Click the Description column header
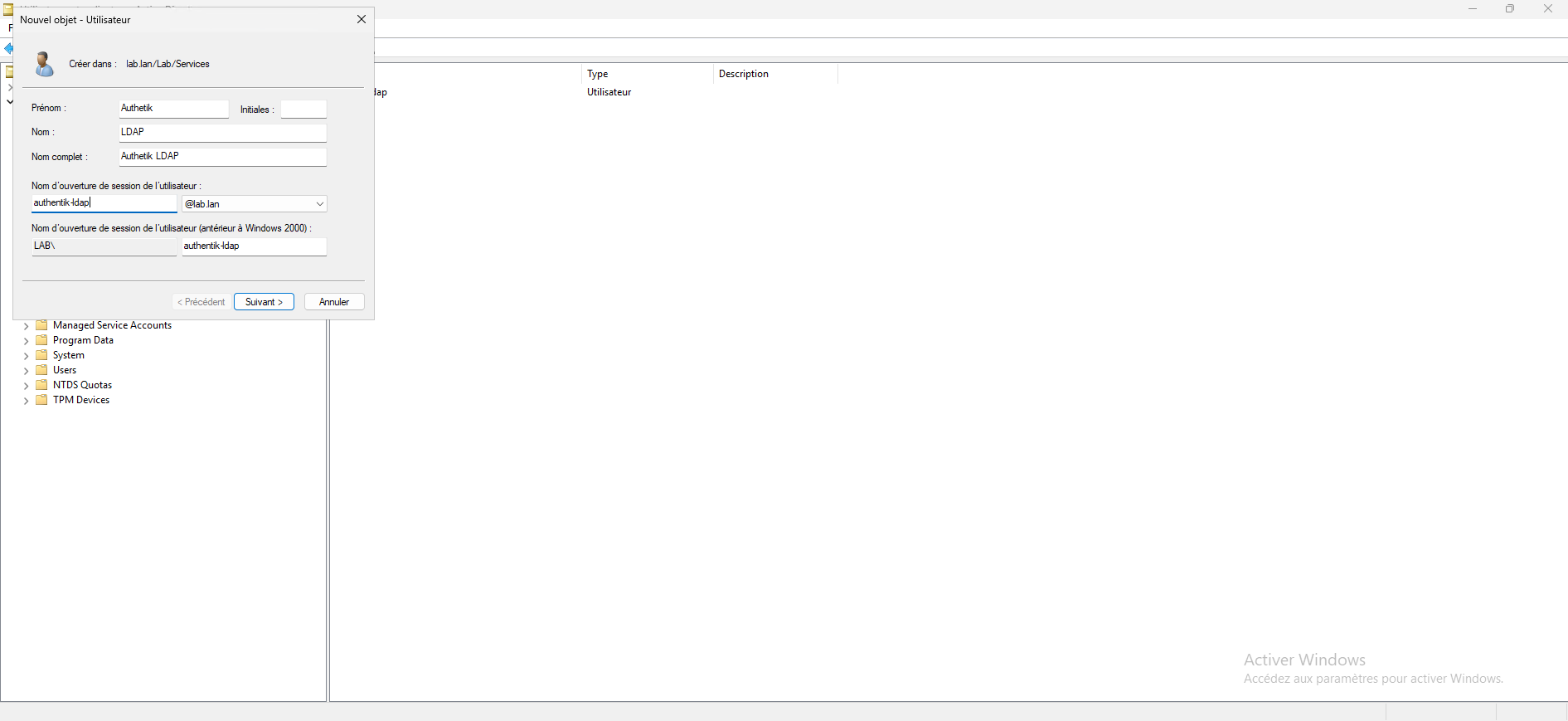This screenshot has height=721, width=1568. pyautogui.click(x=744, y=74)
